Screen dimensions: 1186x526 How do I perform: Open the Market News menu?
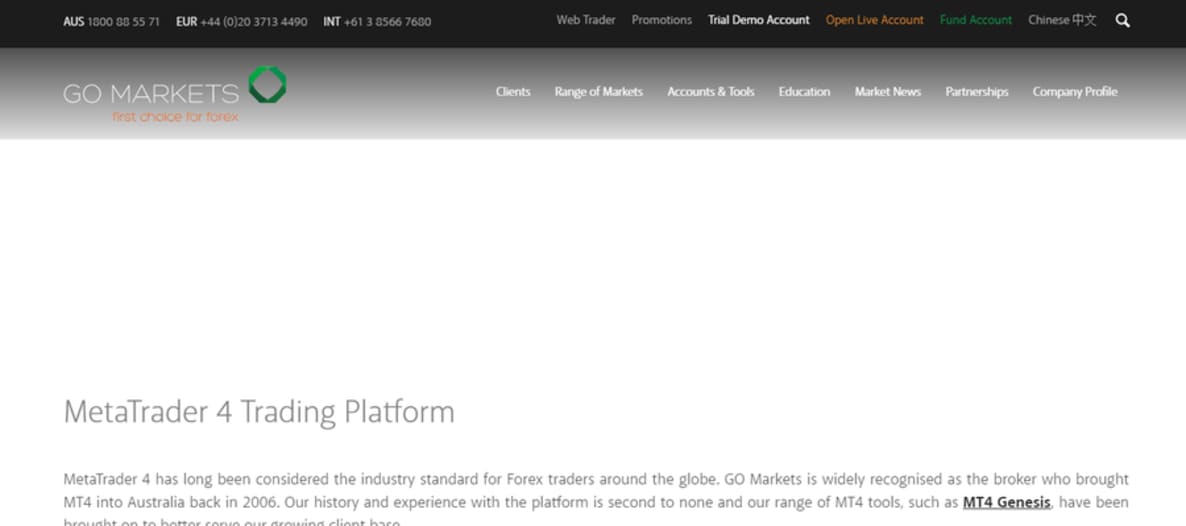(887, 92)
